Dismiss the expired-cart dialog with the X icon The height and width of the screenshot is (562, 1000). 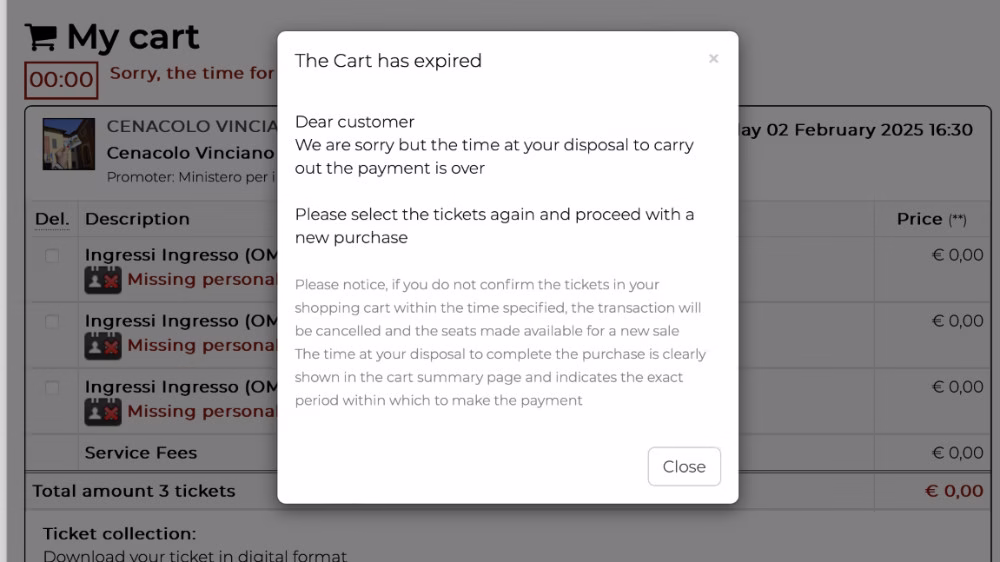click(x=713, y=59)
